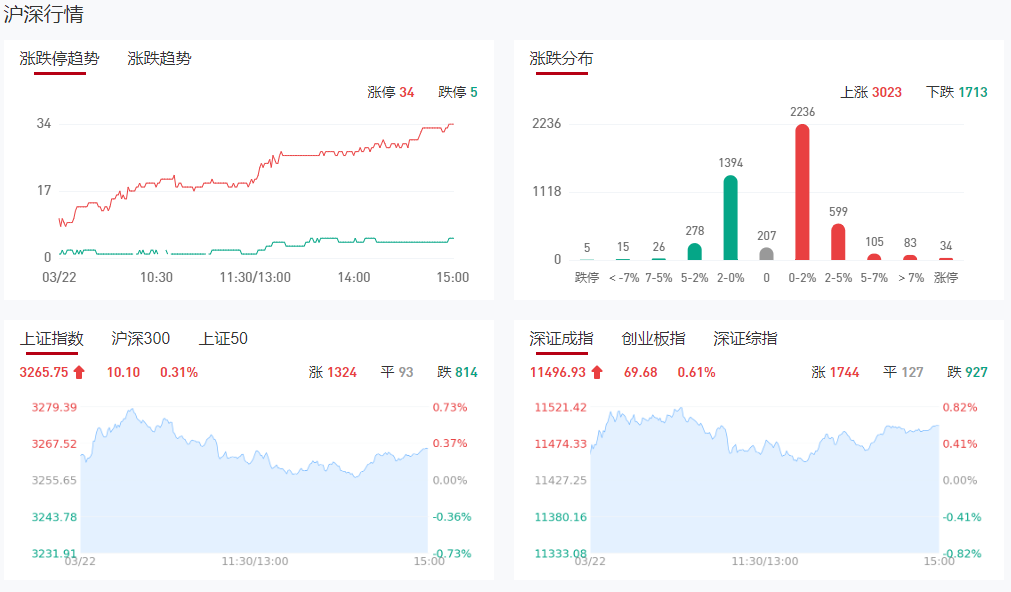Click the tall red 0-2% bar
This screenshot has width=1011, height=592.
pyautogui.click(x=802, y=192)
